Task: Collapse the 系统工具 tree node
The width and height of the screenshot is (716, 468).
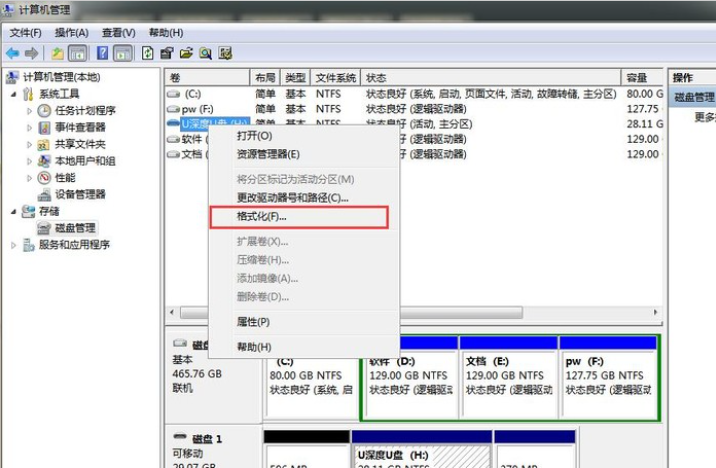Action: pyautogui.click(x=14, y=95)
